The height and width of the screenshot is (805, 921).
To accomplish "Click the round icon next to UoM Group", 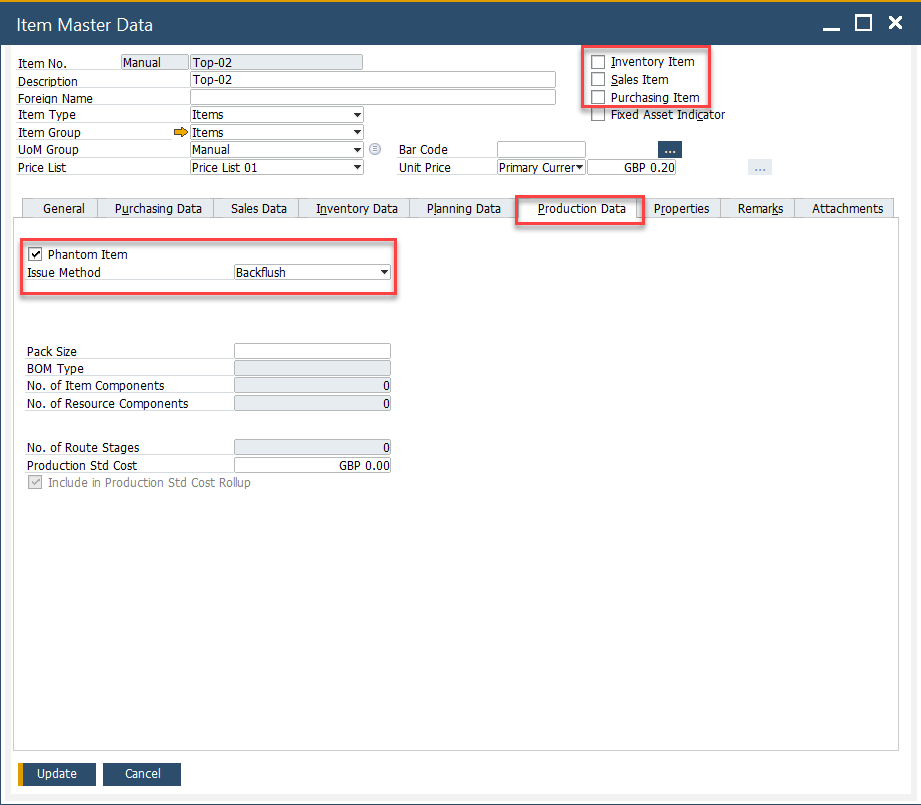I will pos(375,150).
